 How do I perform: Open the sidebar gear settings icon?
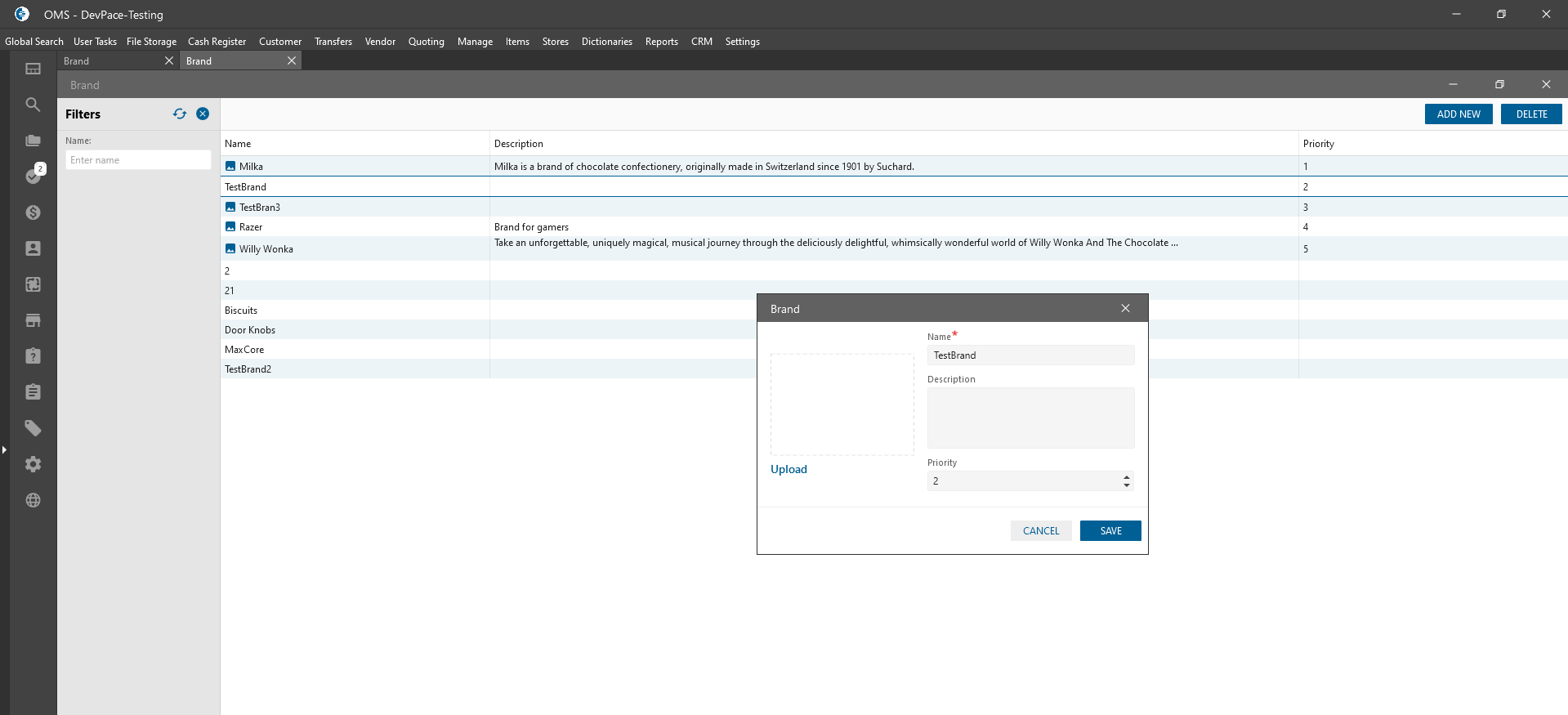click(33, 464)
